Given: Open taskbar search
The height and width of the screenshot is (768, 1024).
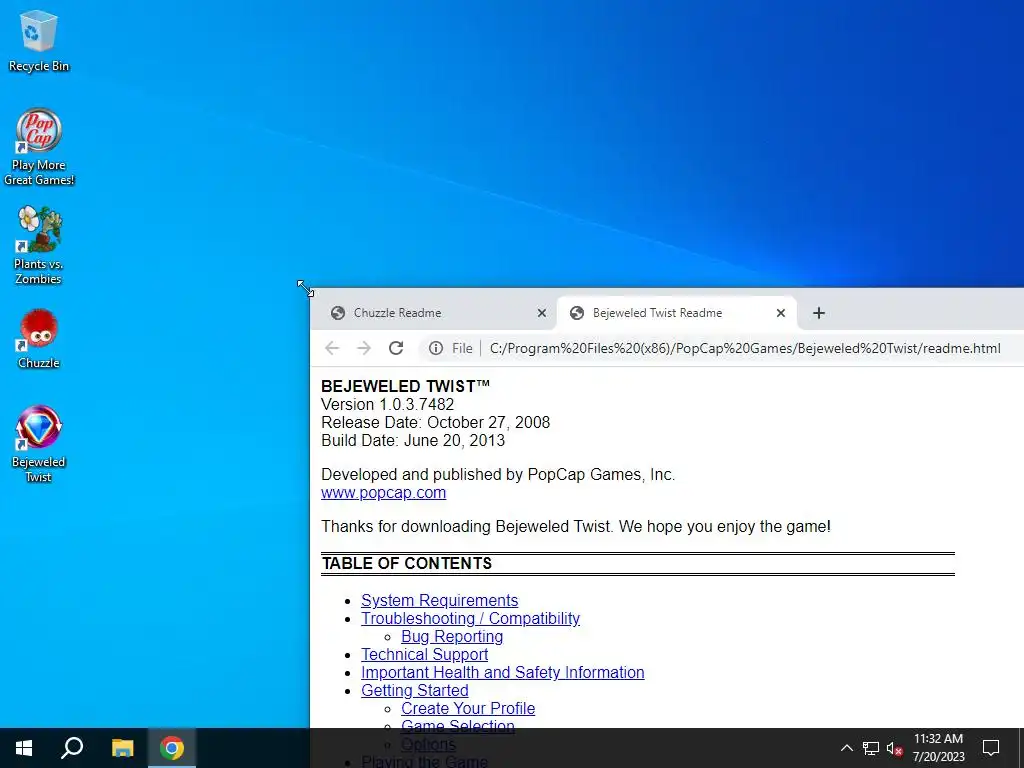Looking at the screenshot, I should click(x=72, y=748).
